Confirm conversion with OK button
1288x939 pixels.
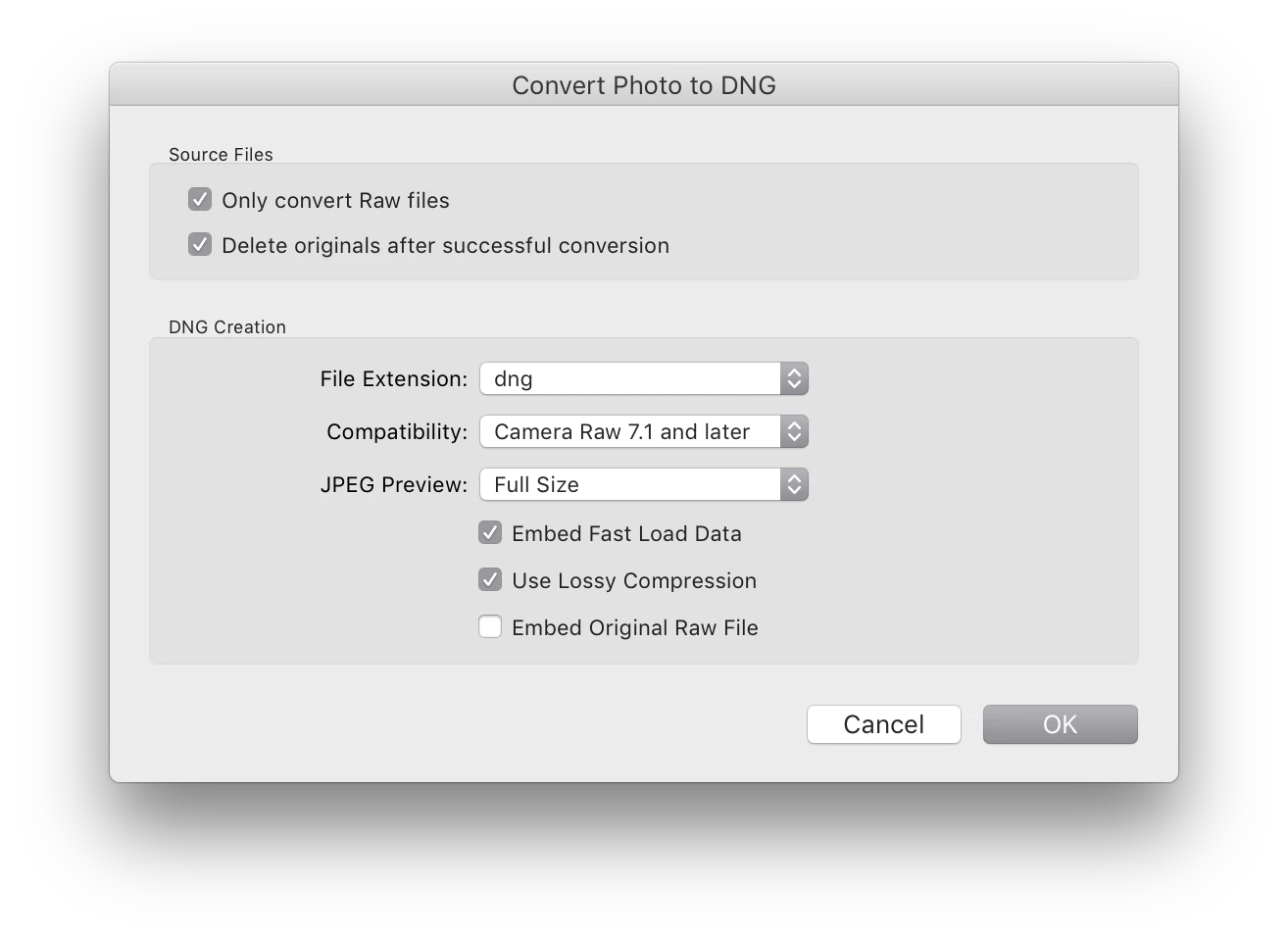(x=1060, y=724)
